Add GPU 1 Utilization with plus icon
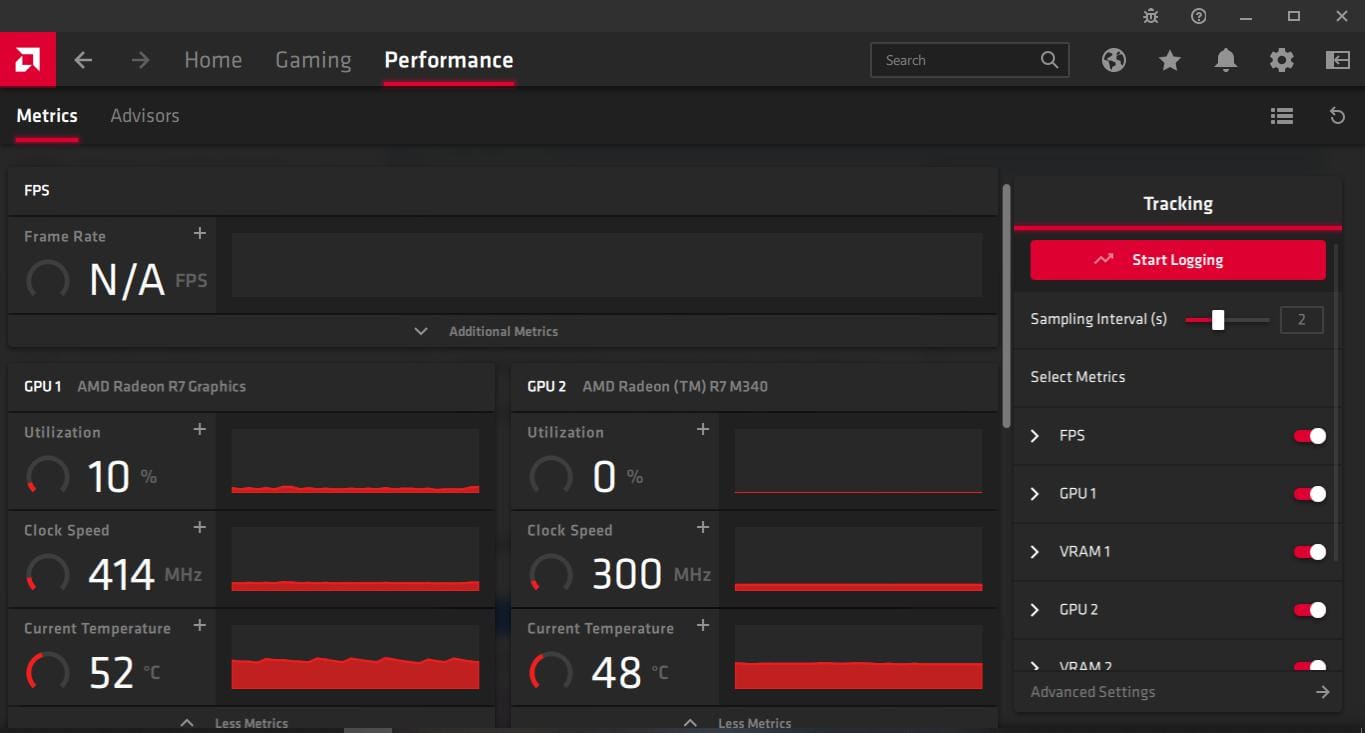The image size is (1365, 733). point(200,429)
